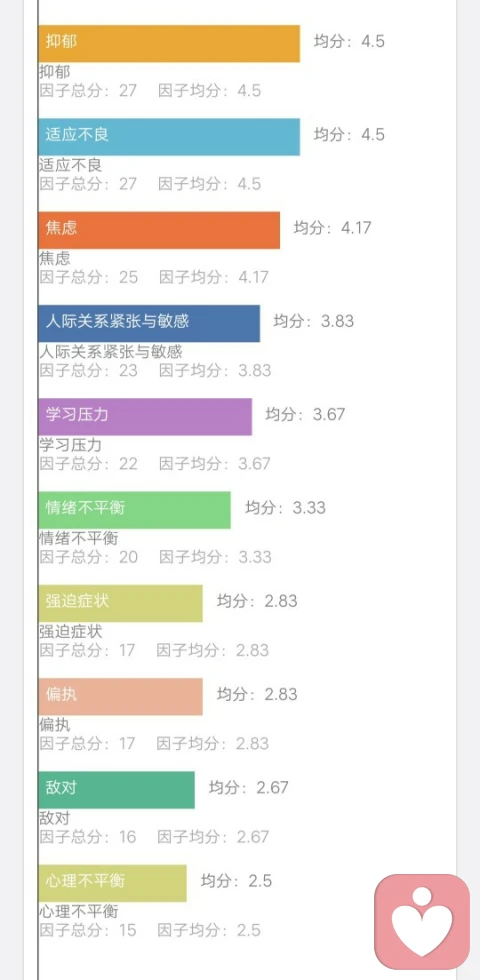480x980 pixels.
Task: Tap the 均分：3.33 score label
Action: coord(286,508)
